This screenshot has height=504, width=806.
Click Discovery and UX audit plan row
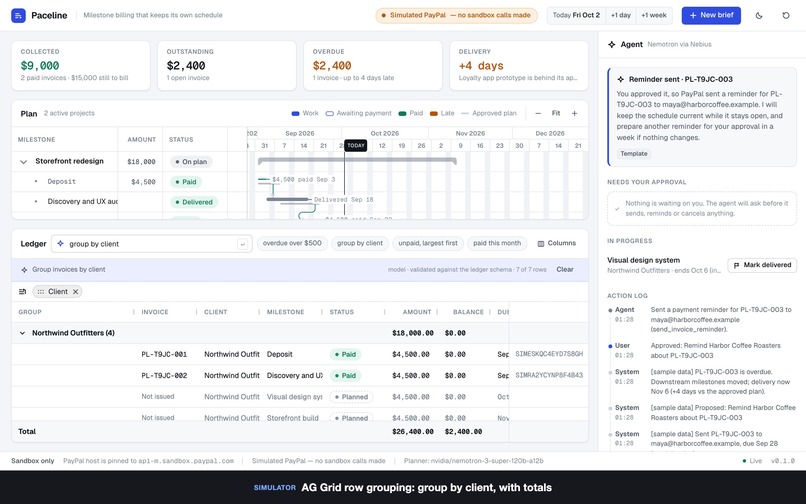pos(82,202)
